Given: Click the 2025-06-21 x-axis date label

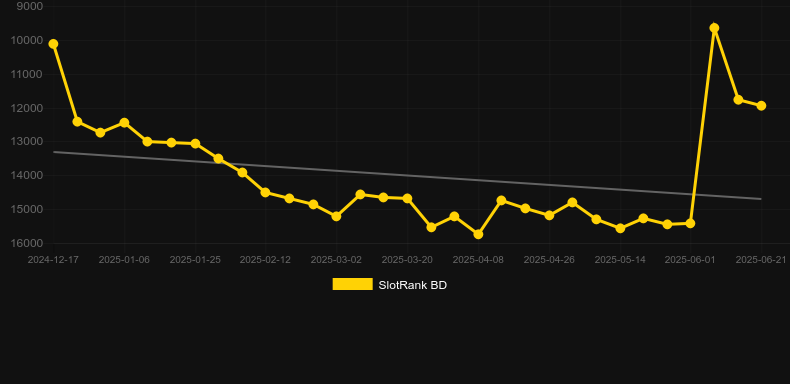Looking at the screenshot, I should (761, 260).
